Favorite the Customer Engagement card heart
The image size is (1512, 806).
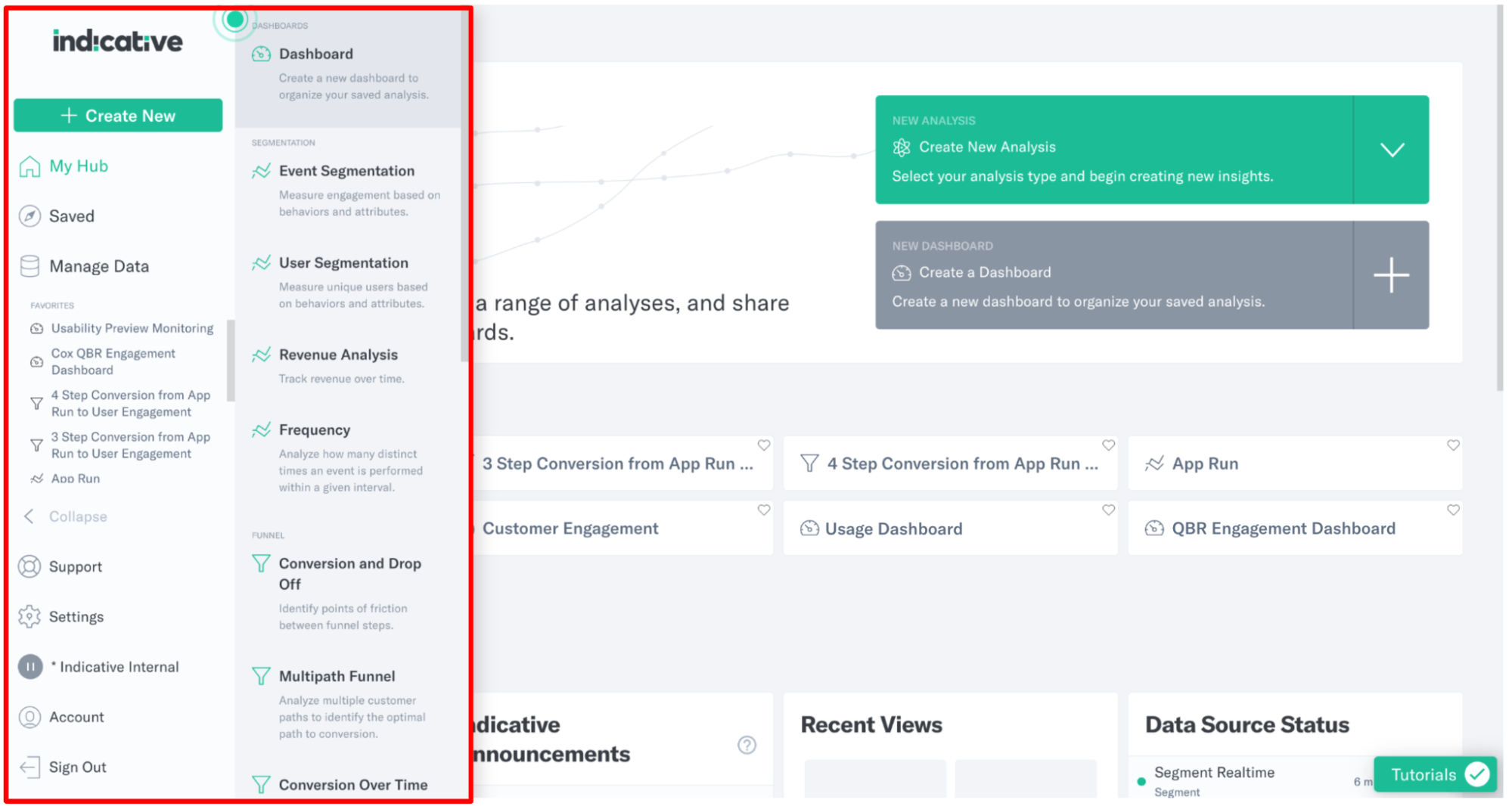pos(764,510)
